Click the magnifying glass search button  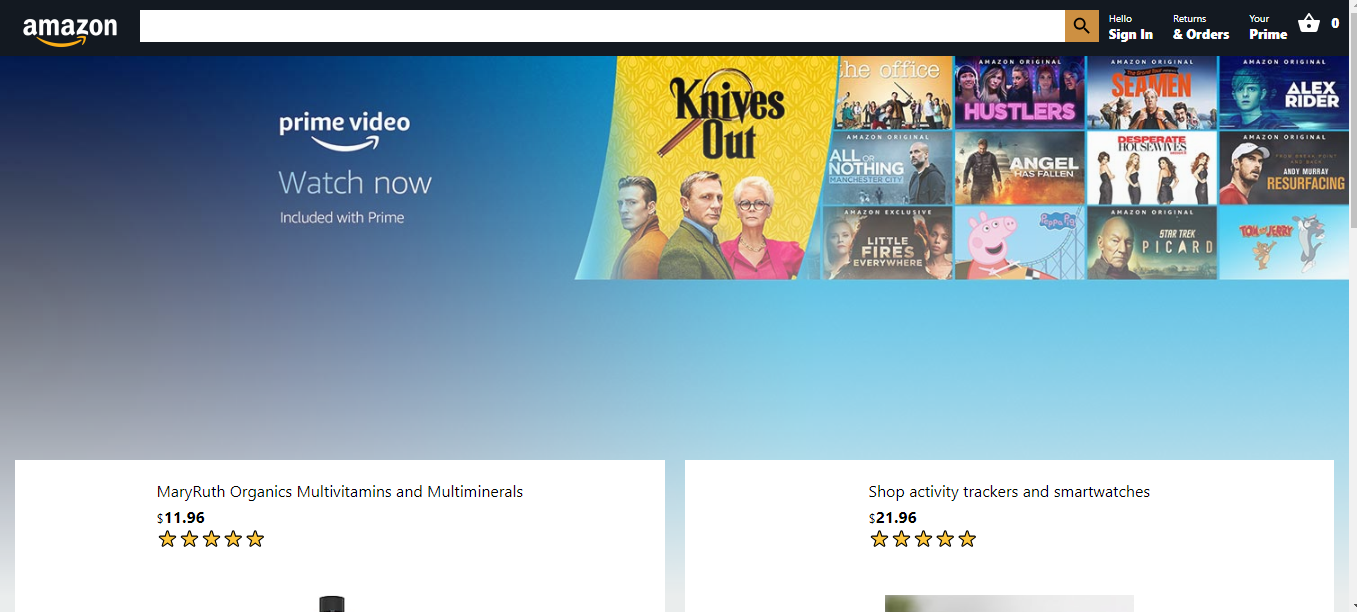click(1082, 26)
